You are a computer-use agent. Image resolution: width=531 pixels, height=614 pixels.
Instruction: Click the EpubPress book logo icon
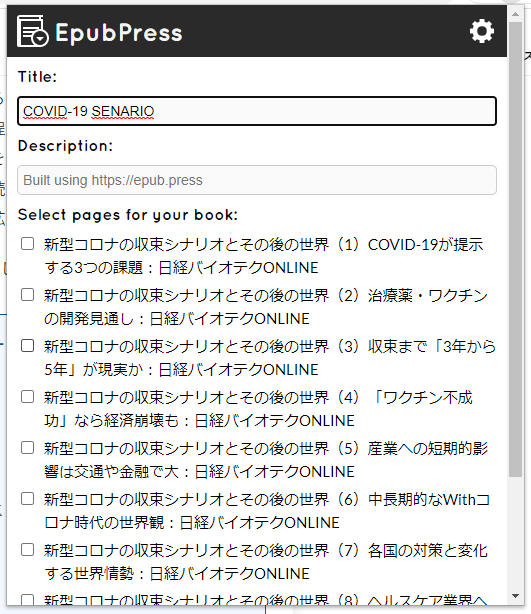(x=33, y=31)
